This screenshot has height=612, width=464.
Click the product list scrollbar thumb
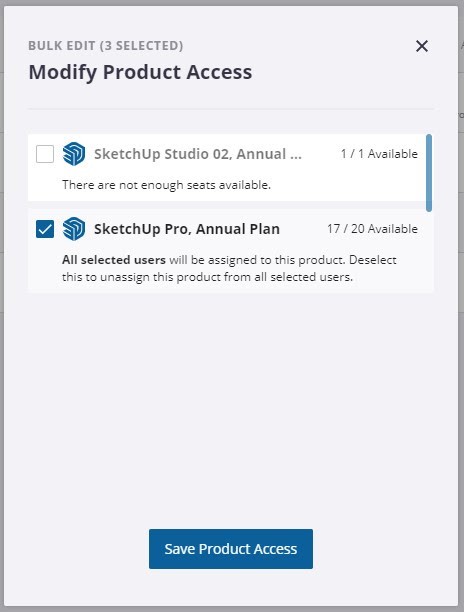click(429, 173)
